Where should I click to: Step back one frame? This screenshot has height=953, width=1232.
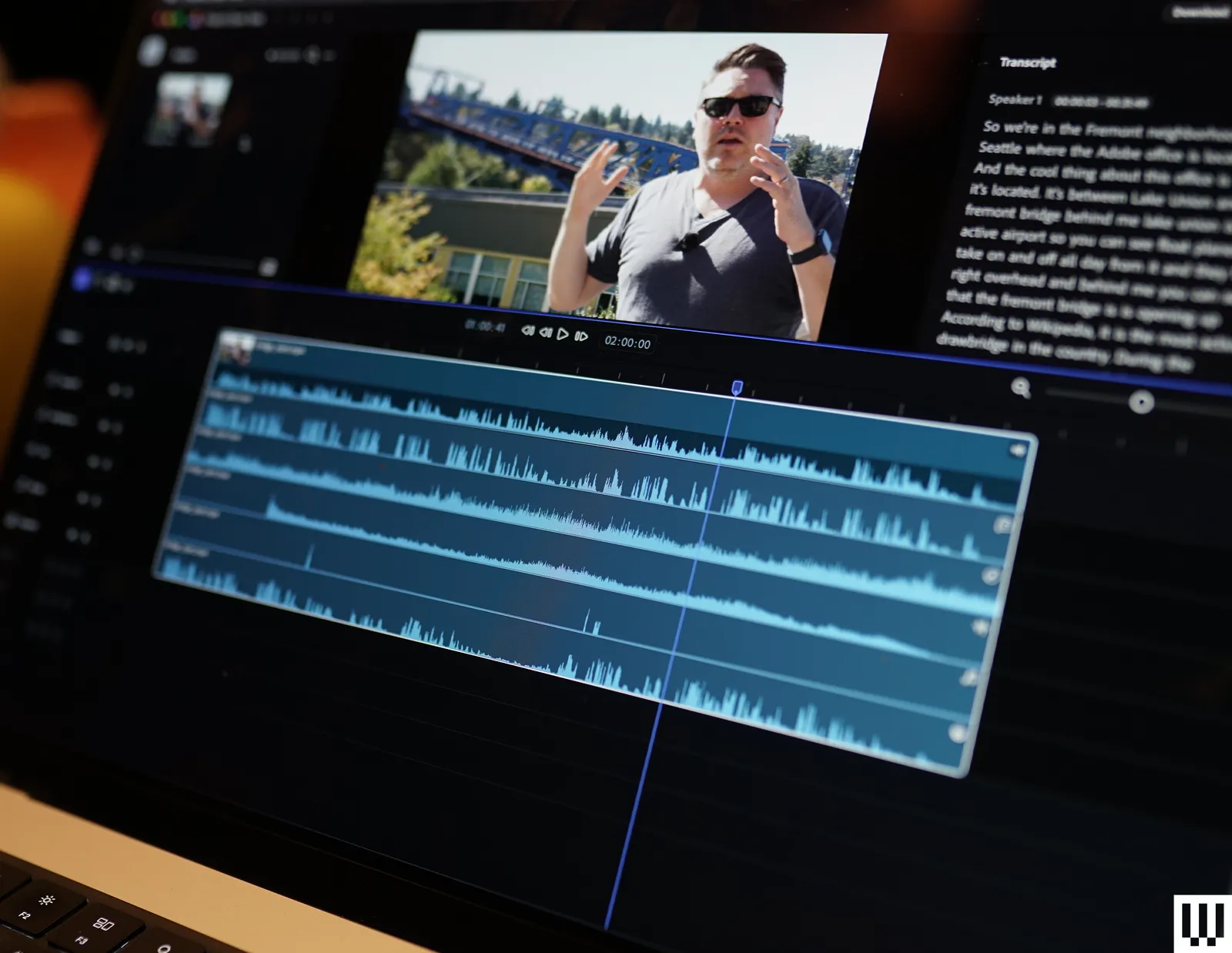546,333
